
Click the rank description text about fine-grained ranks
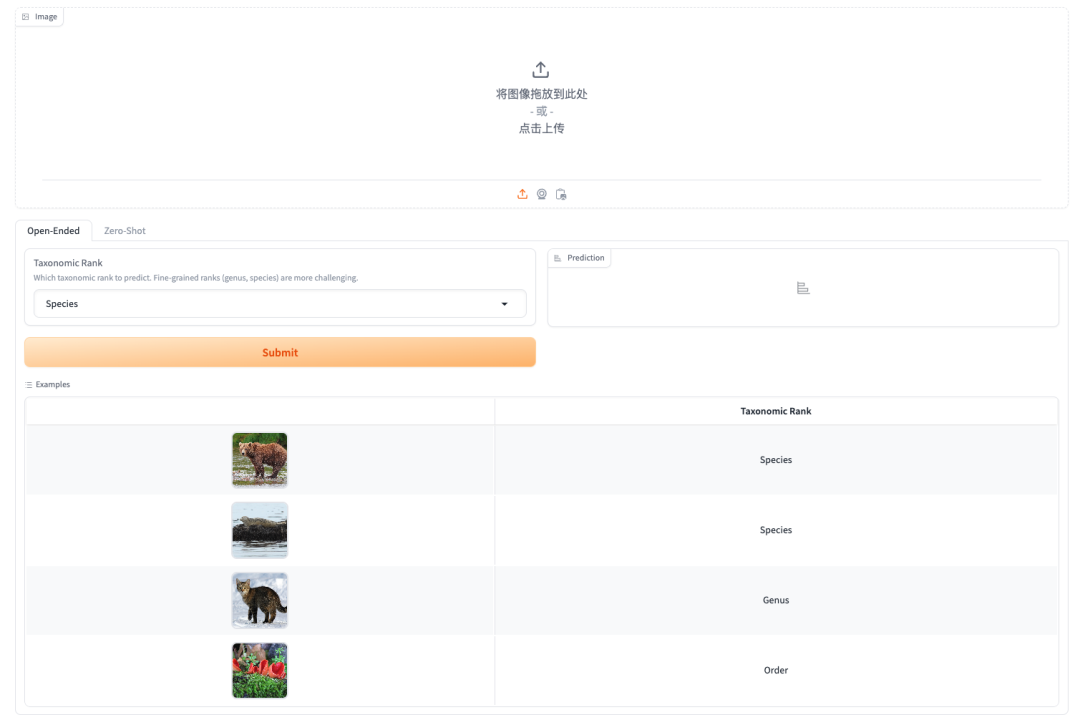click(x=196, y=278)
